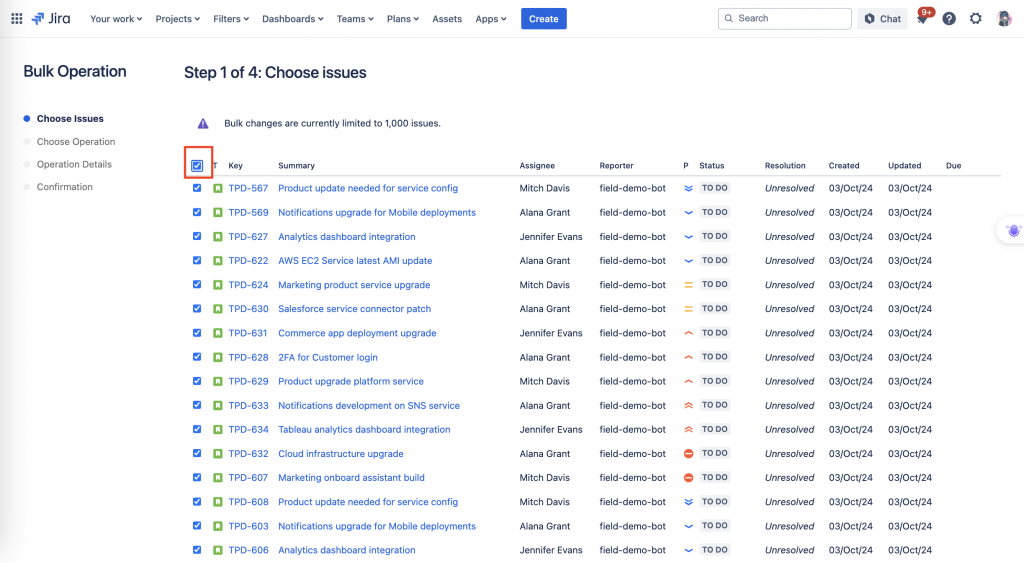Image resolution: width=1024 pixels, height=563 pixels.
Task: Open the Help question mark icon
Action: click(949, 19)
